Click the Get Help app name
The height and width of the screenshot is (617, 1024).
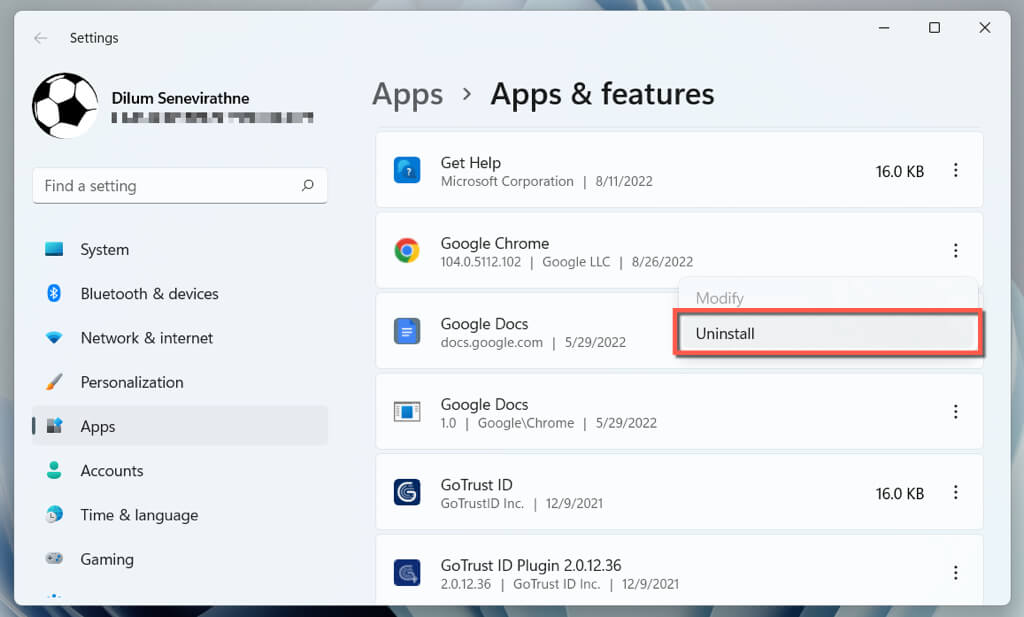tap(471, 163)
